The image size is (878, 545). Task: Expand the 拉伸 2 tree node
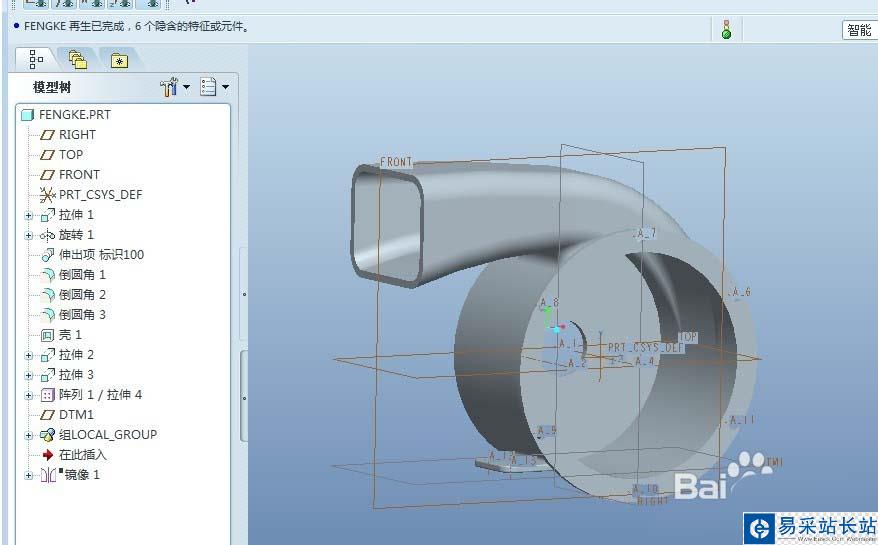[29, 355]
